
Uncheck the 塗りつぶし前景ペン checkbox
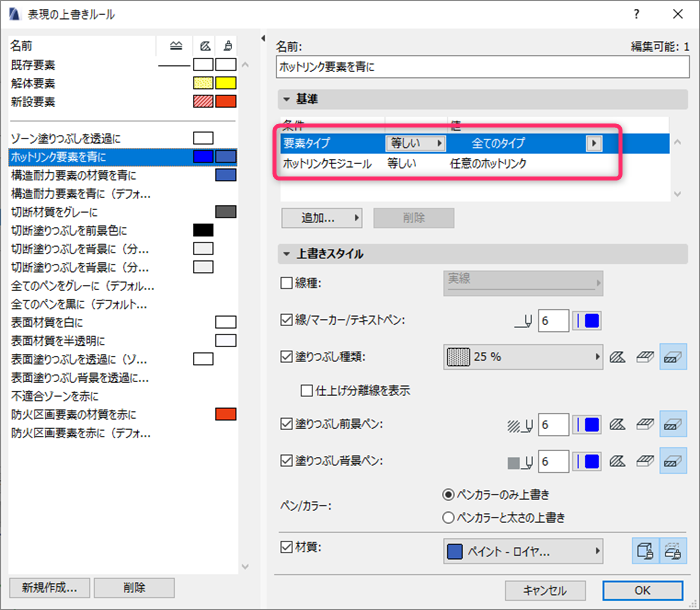click(x=286, y=424)
